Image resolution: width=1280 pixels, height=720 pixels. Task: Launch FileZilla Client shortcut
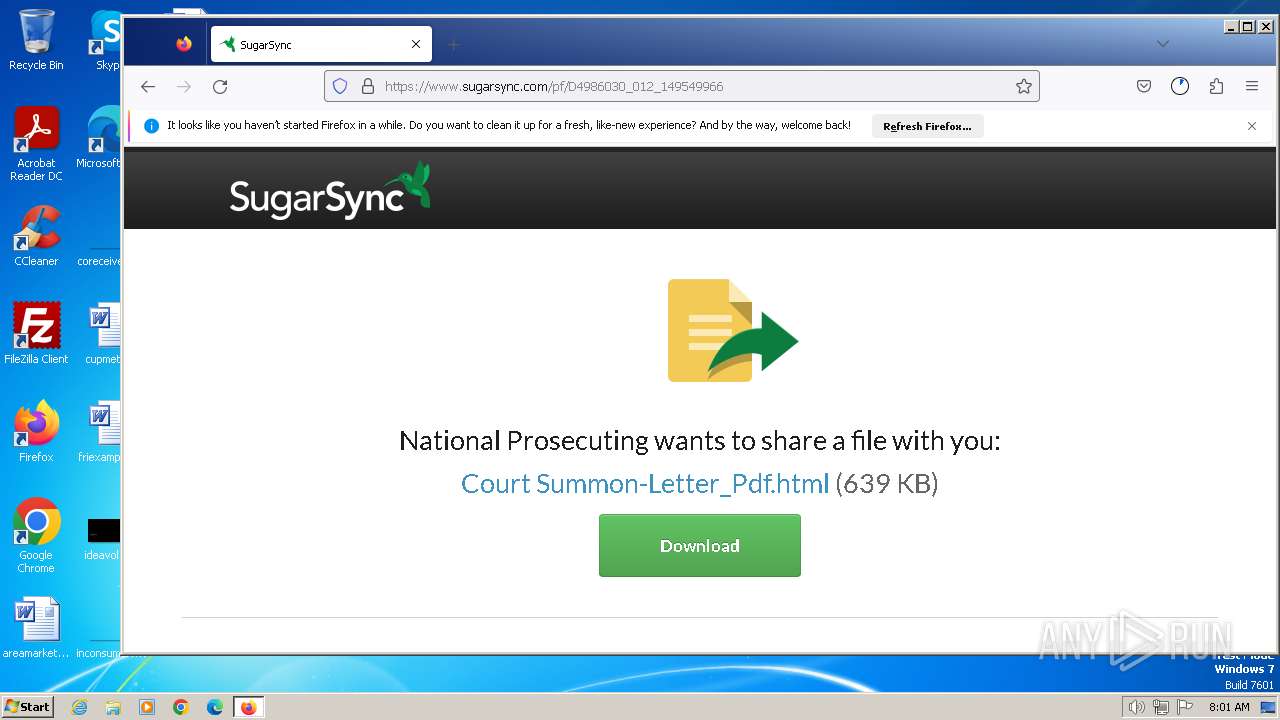(x=36, y=334)
